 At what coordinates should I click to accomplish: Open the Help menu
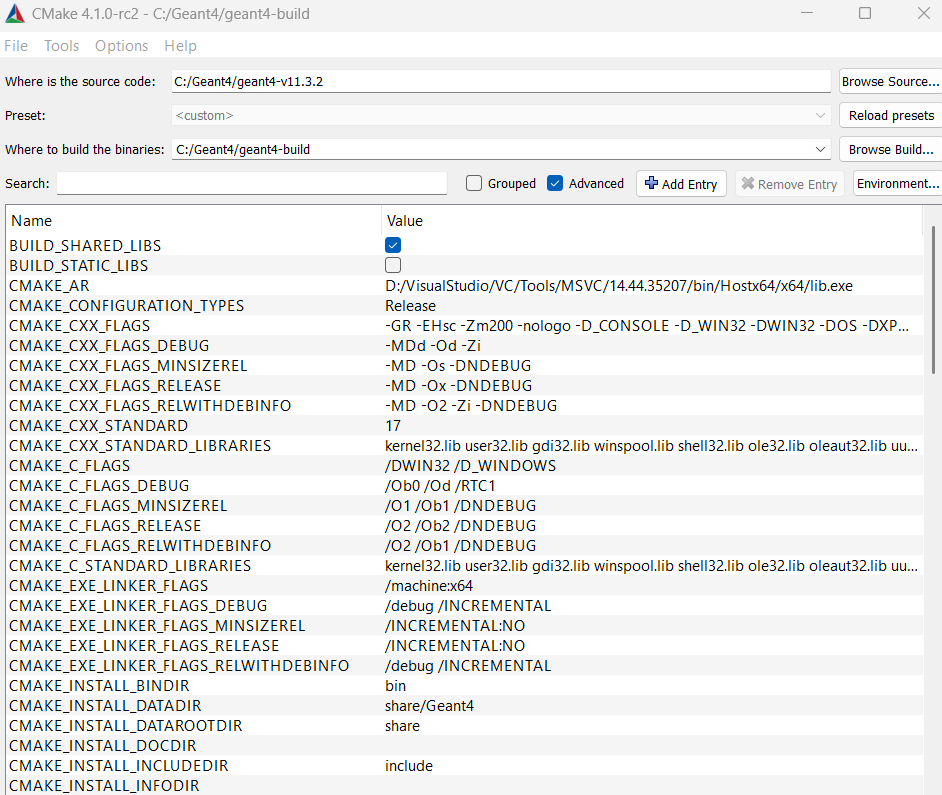[180, 46]
